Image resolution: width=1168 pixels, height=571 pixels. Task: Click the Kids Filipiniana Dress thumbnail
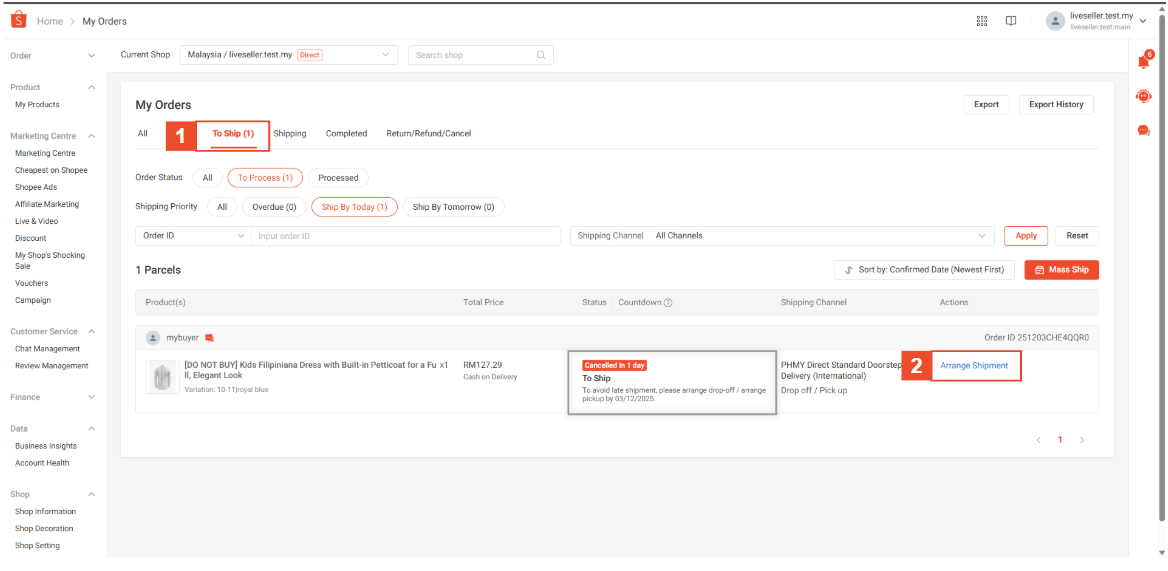(162, 376)
